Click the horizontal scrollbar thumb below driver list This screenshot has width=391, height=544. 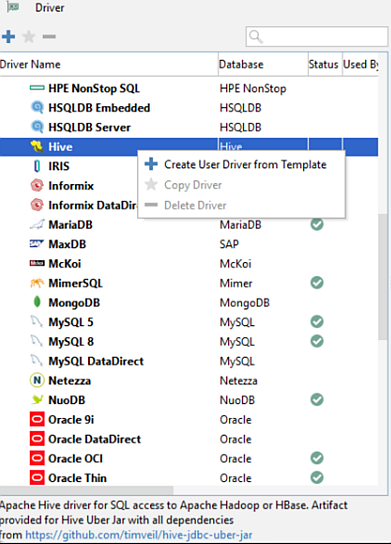pos(86,490)
